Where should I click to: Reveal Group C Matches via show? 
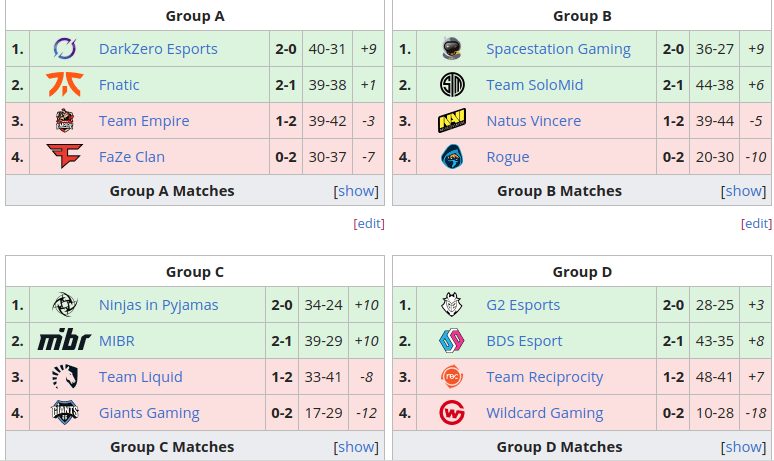(356, 447)
